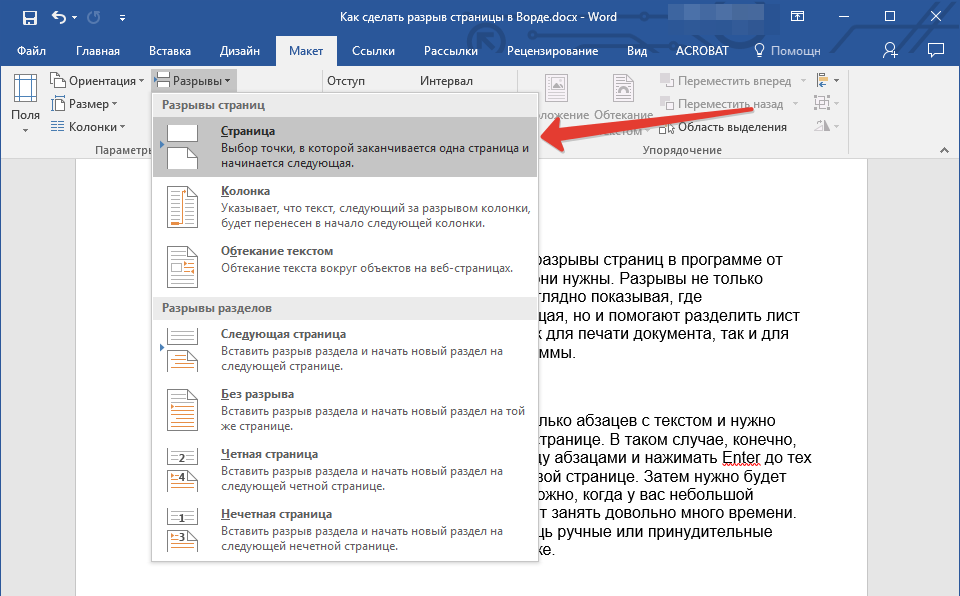Open the Рецензирование ribbon tab
The height and width of the screenshot is (596, 960).
click(x=553, y=51)
